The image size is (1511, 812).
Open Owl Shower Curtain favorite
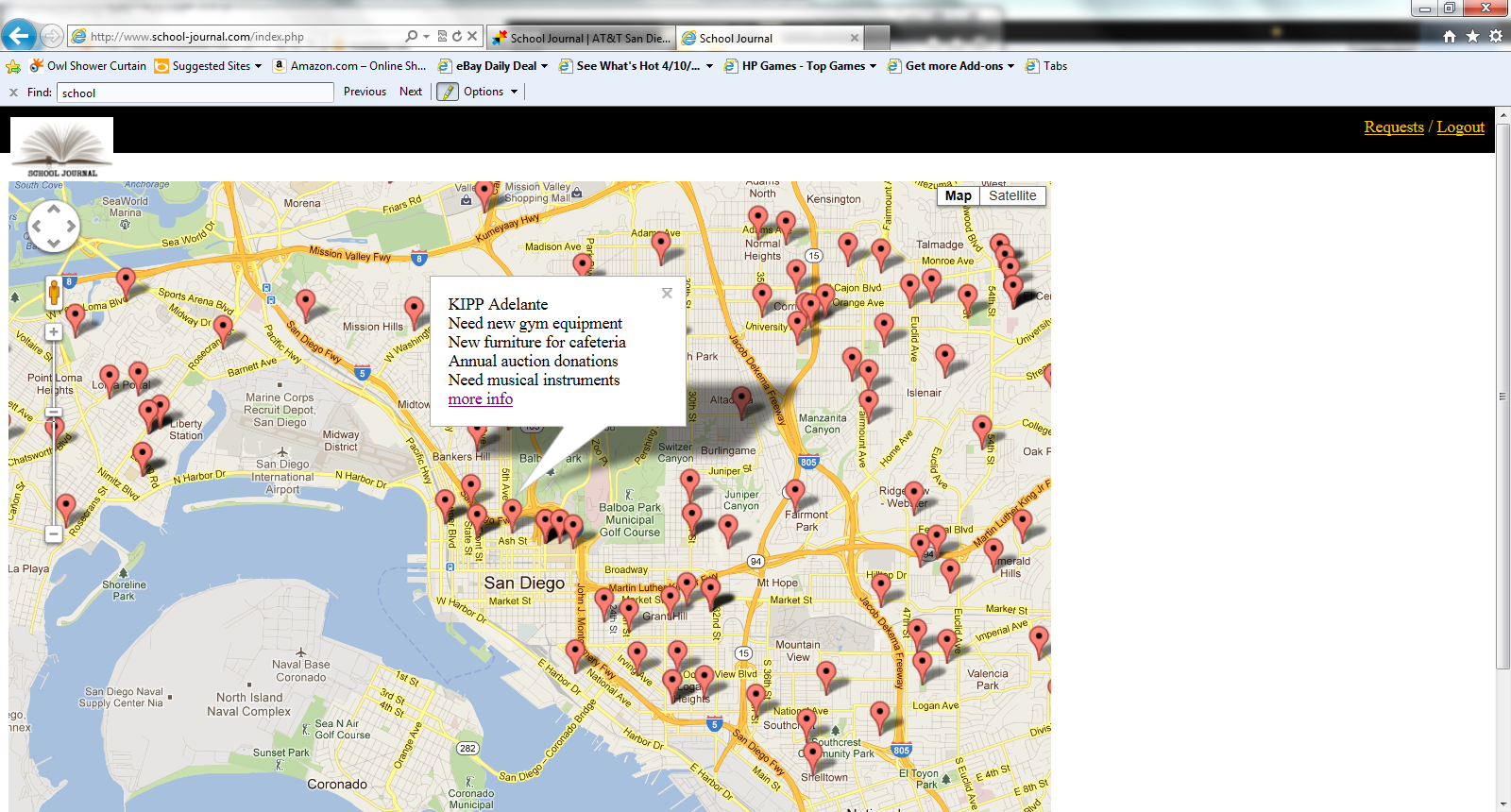pyautogui.click(x=88, y=66)
